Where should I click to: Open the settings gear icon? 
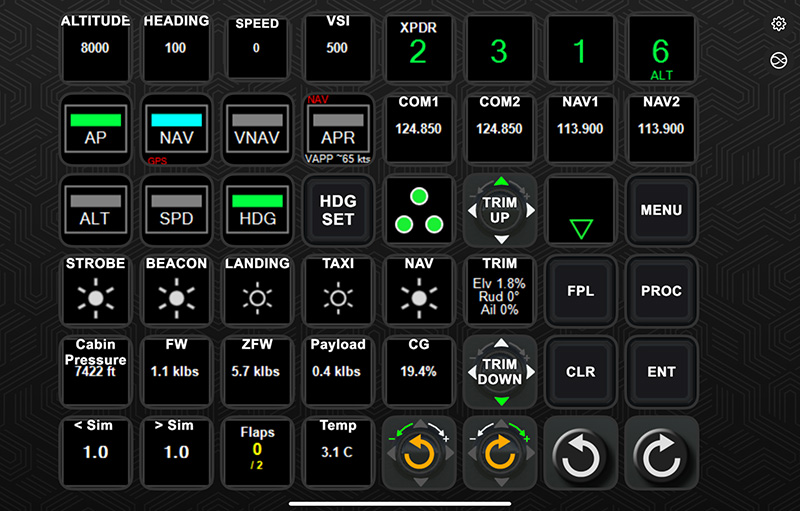(778, 24)
